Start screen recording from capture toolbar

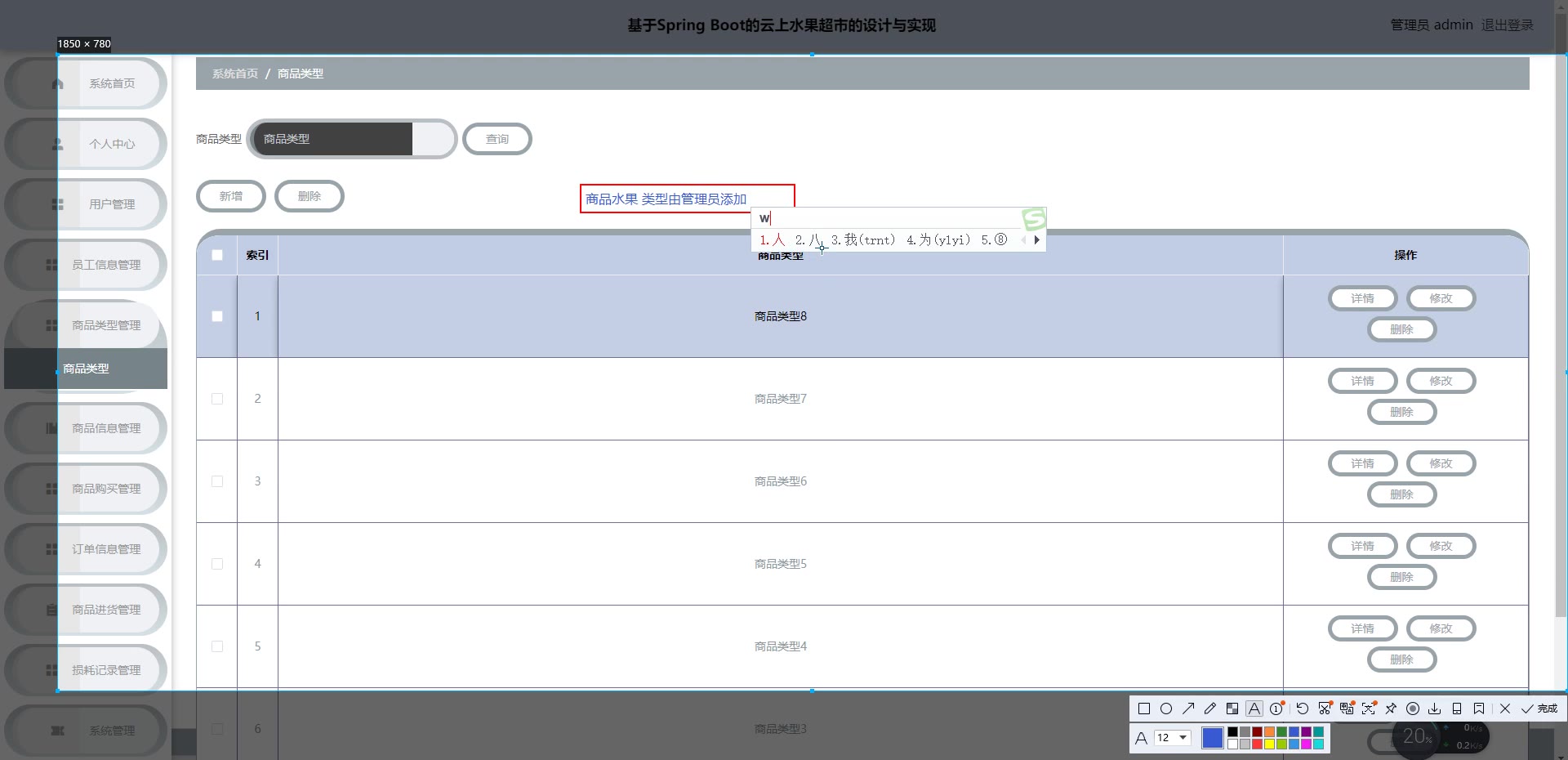[1413, 709]
